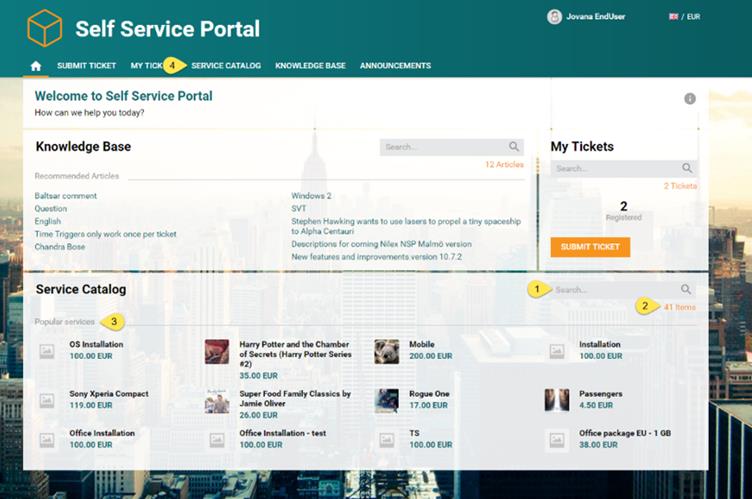Open the Passengers service thumbnail

point(557,400)
